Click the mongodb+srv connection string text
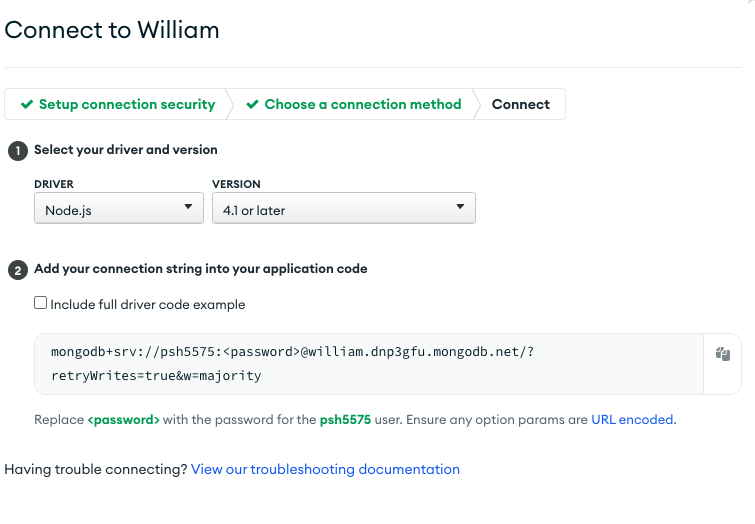 pyautogui.click(x=292, y=352)
